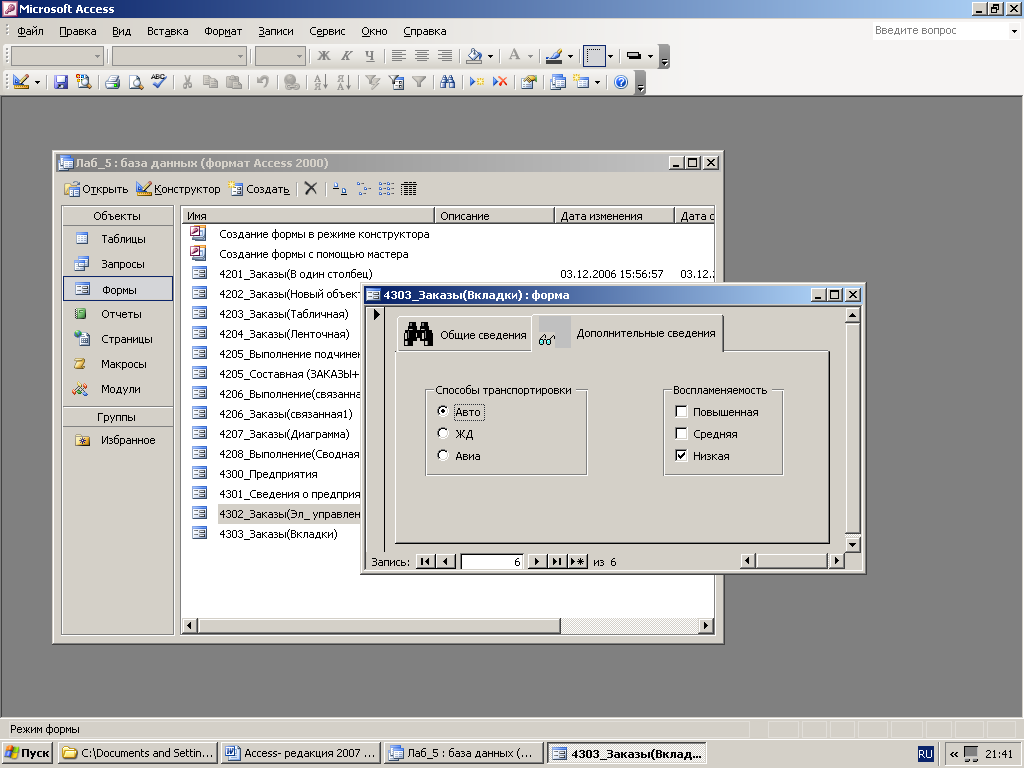This screenshot has height=768, width=1024.
Task: Open the font size combo box
Action: (x=280, y=56)
